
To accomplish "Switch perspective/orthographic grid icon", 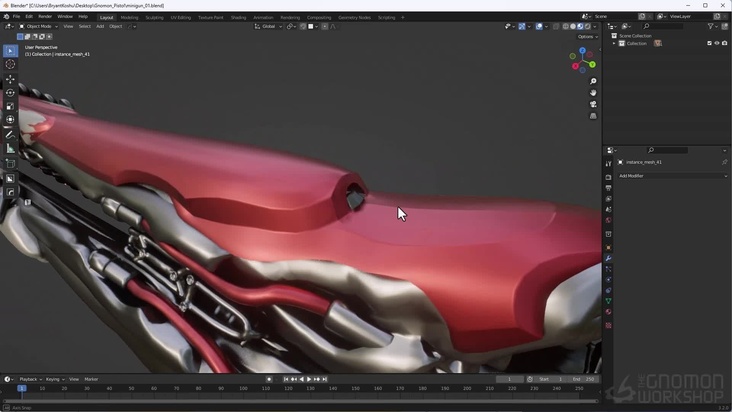I will (x=593, y=116).
